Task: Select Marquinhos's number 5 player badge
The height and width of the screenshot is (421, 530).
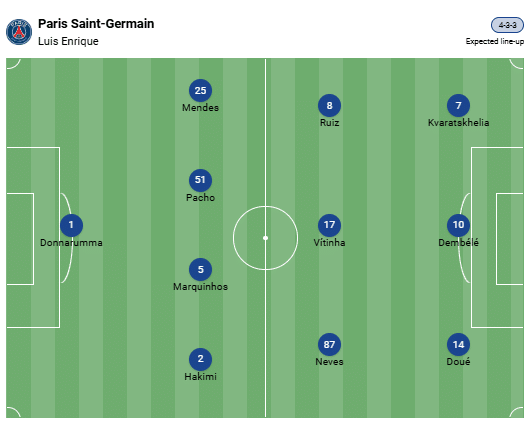Action: point(200,270)
